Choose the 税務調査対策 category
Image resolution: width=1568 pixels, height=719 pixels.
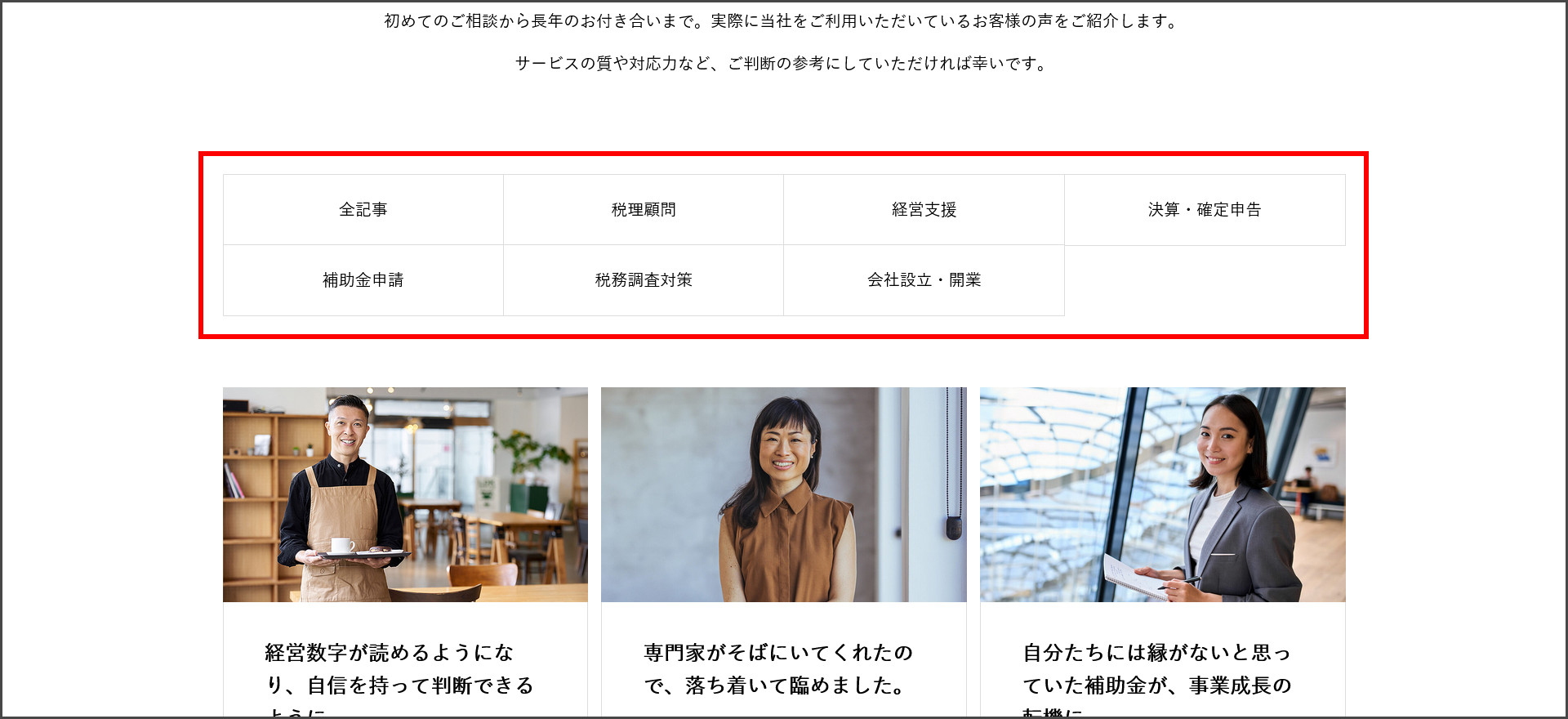pyautogui.click(x=644, y=280)
